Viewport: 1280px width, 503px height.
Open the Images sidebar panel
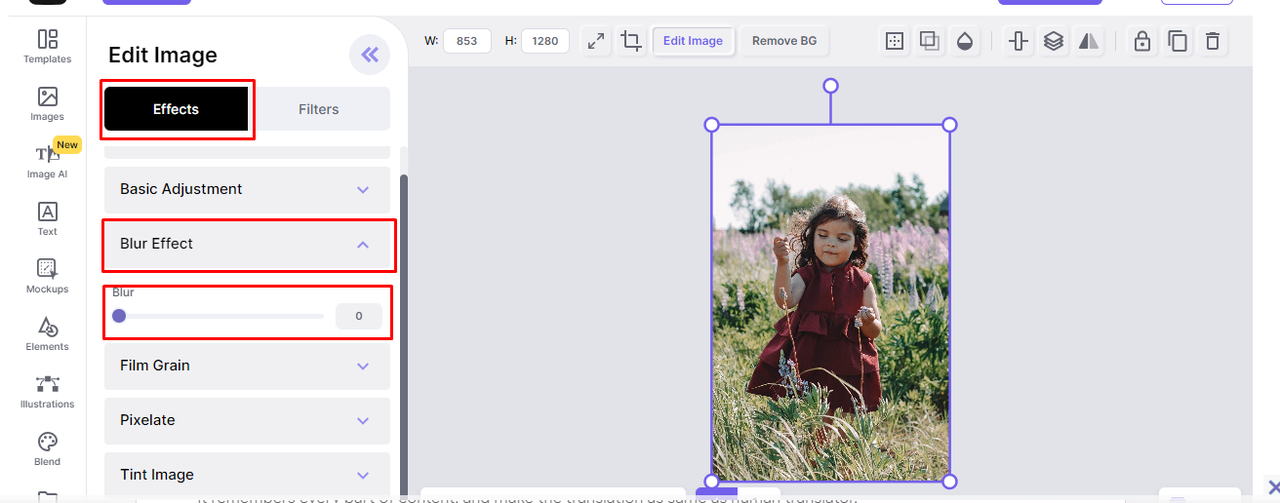click(x=47, y=104)
